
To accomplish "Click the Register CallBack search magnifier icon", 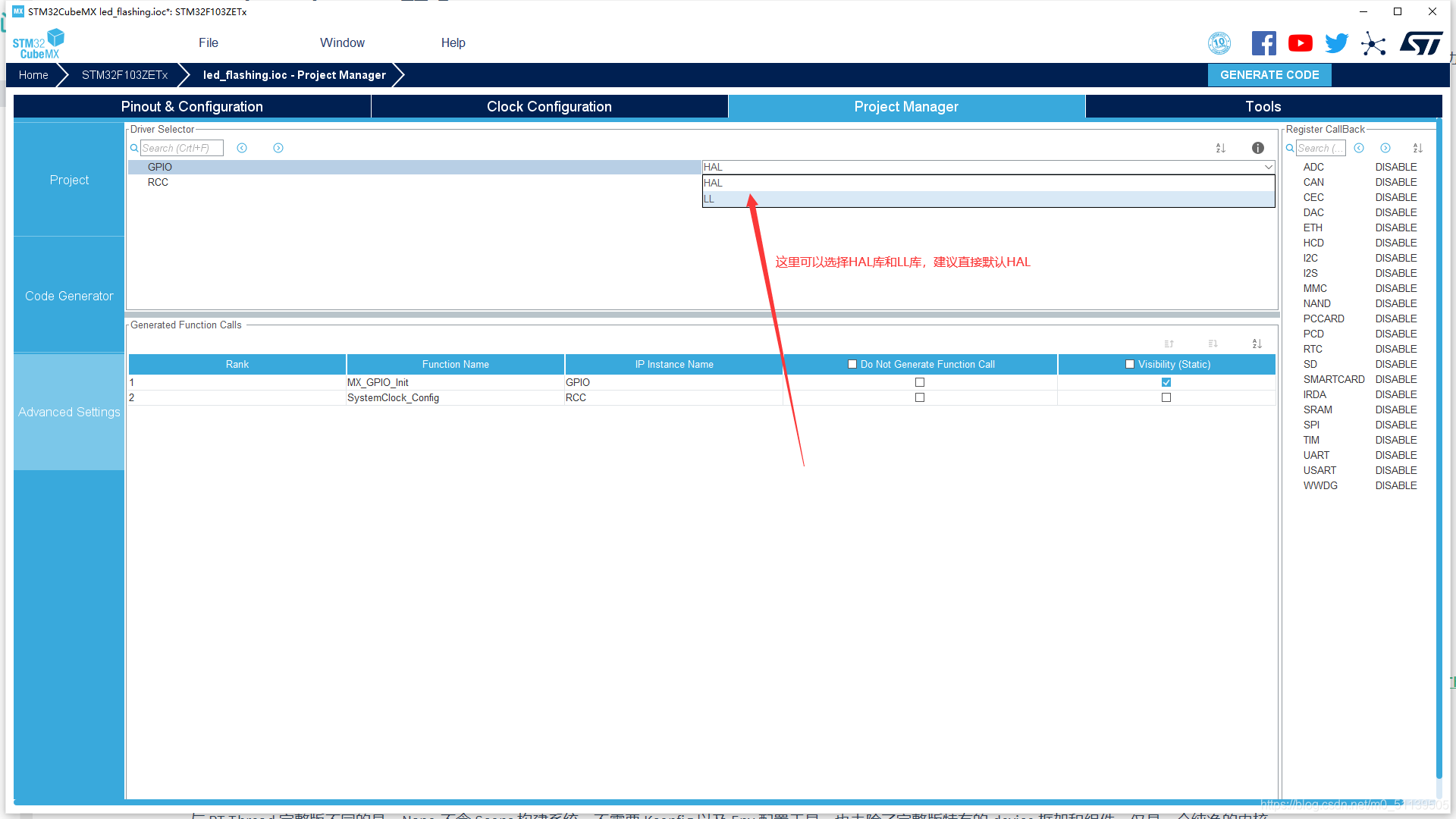I will click(1290, 148).
